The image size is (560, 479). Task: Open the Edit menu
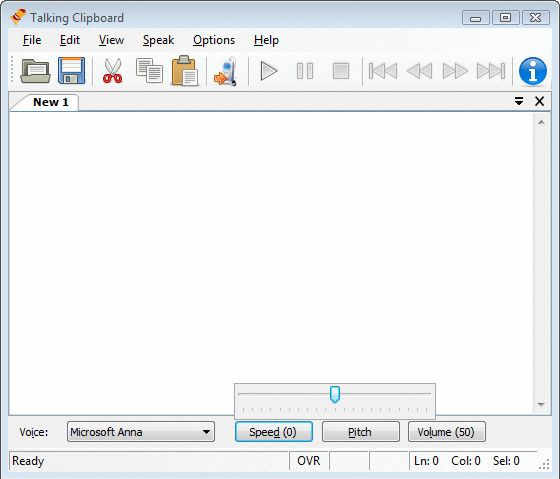pos(70,40)
